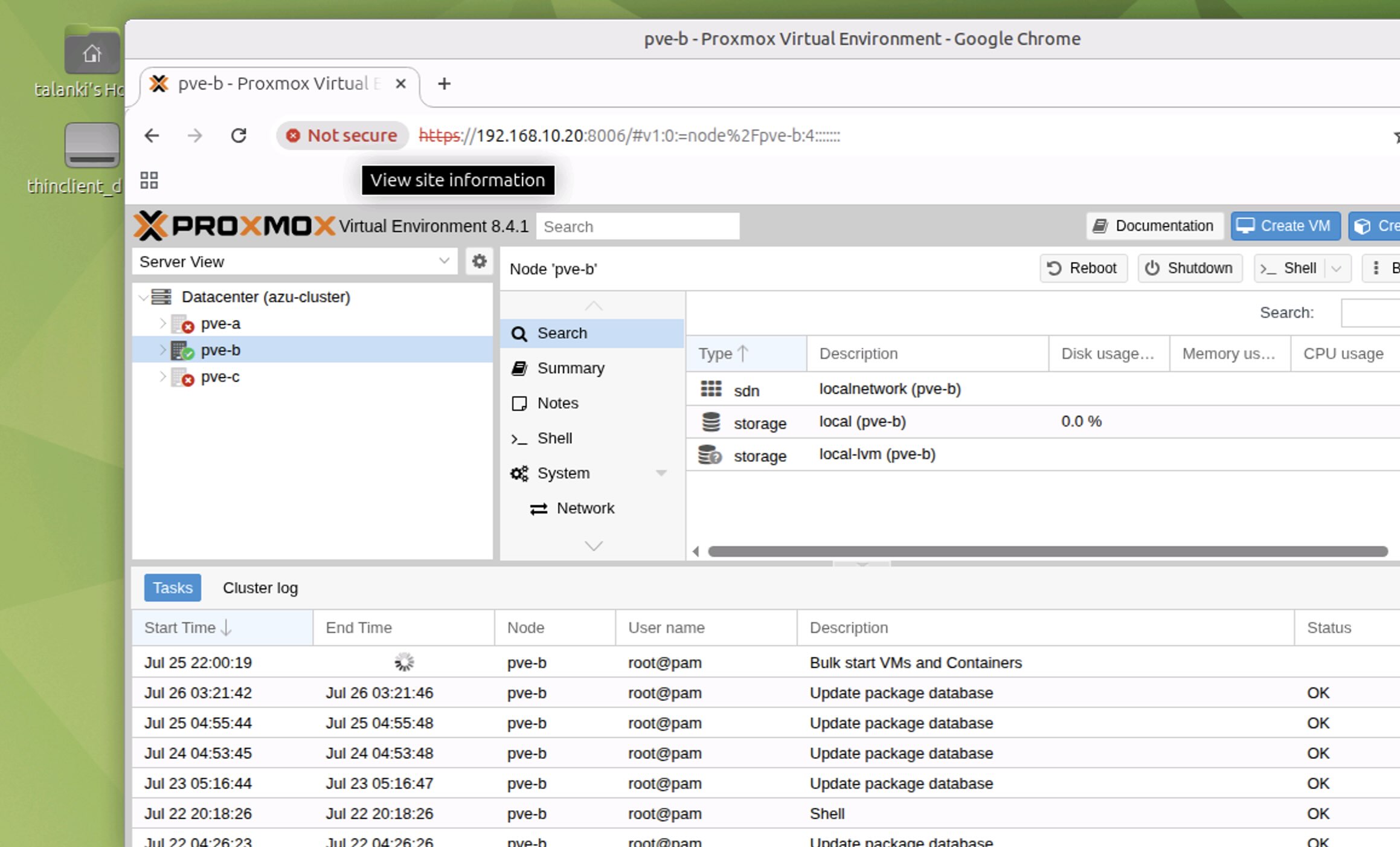The width and height of the screenshot is (1400, 847).
Task: Open the tree settings gear icon
Action: pyautogui.click(x=479, y=262)
